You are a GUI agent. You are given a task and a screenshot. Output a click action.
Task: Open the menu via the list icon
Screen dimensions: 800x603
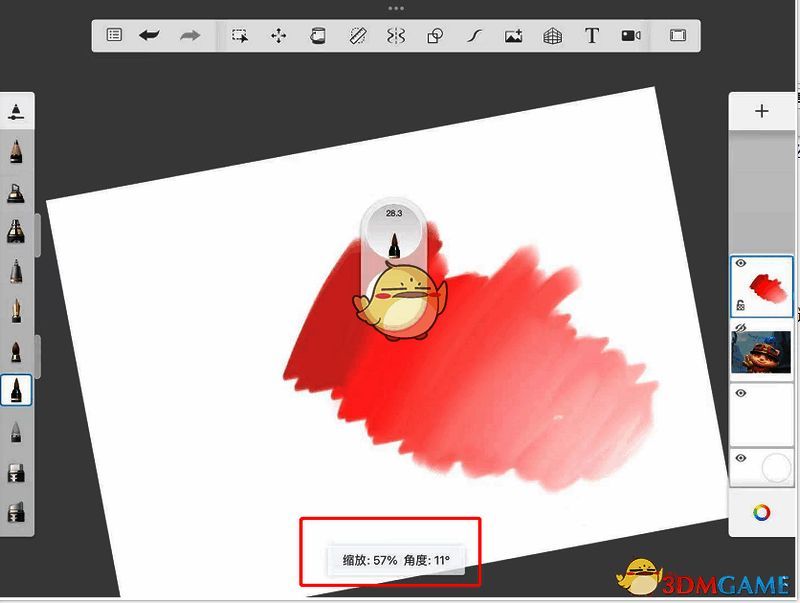[112, 34]
